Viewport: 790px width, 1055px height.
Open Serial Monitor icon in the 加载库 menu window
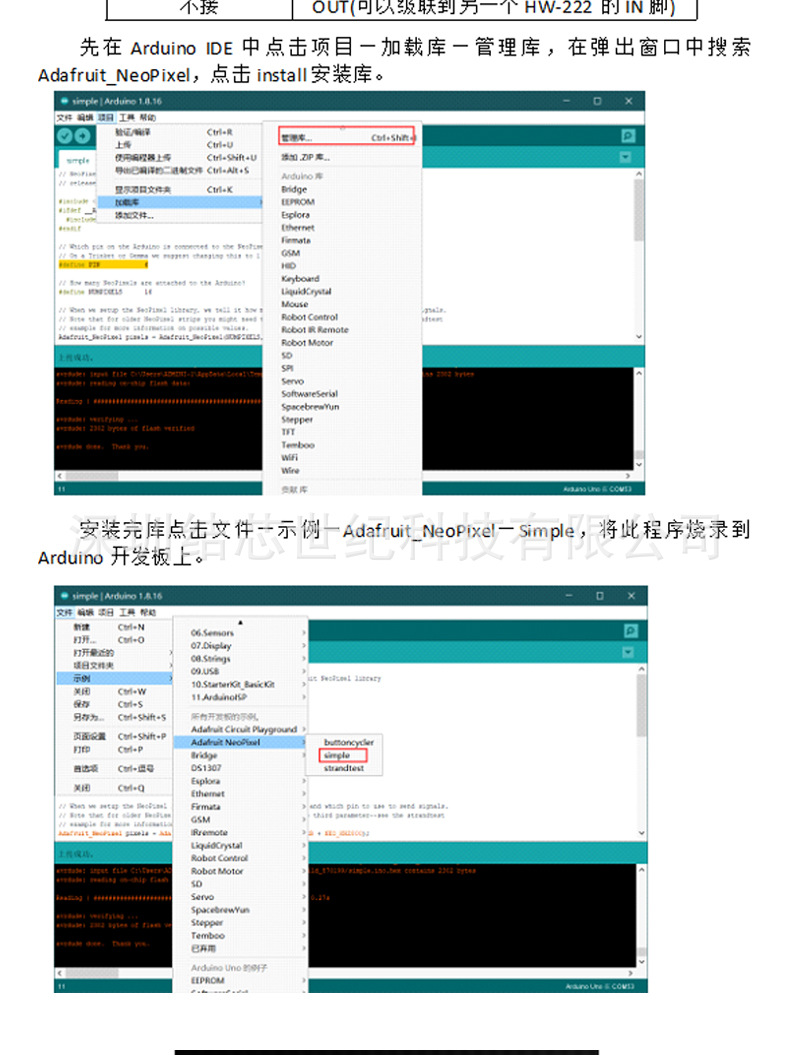coord(628,136)
